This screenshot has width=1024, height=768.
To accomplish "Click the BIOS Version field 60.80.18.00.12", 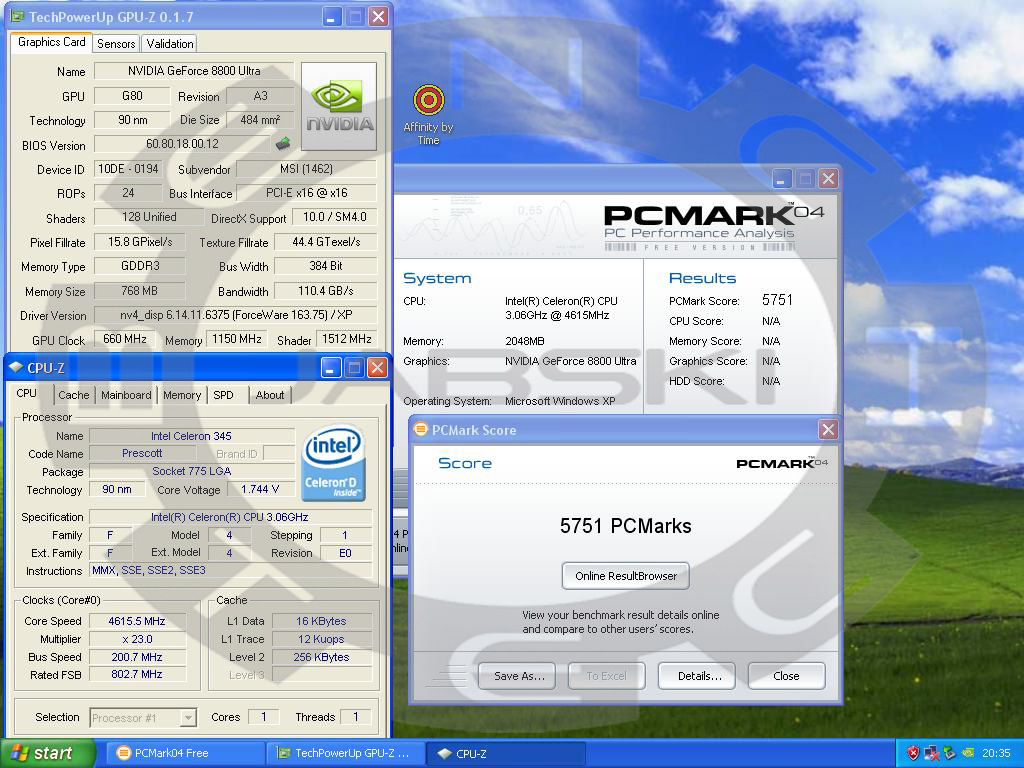I will pyautogui.click(x=182, y=144).
